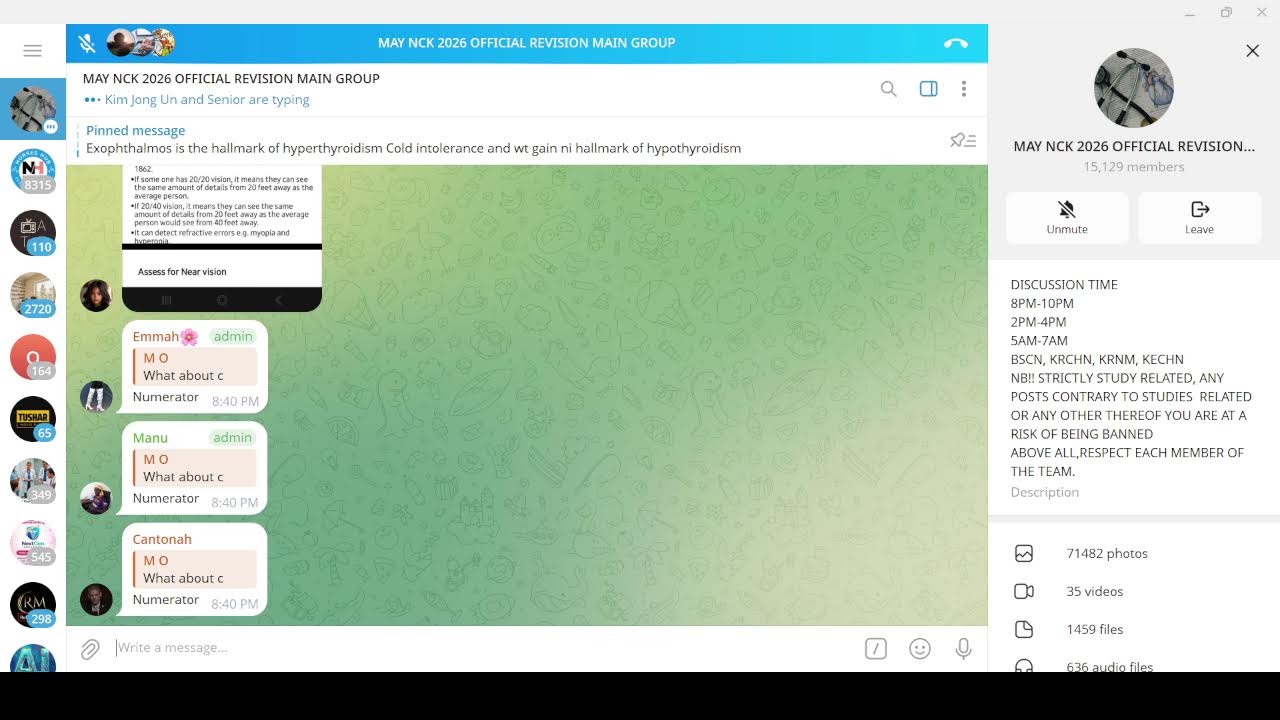Click Manu's admin badge
The height and width of the screenshot is (720, 1280).
[233, 438]
